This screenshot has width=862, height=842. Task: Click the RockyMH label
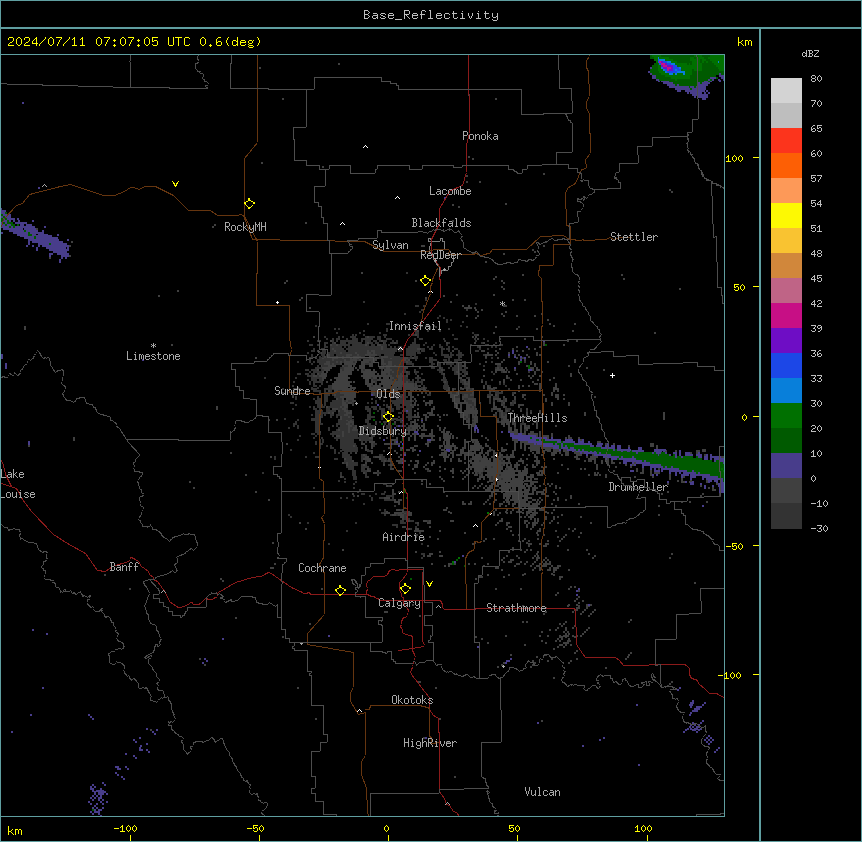tap(245, 227)
